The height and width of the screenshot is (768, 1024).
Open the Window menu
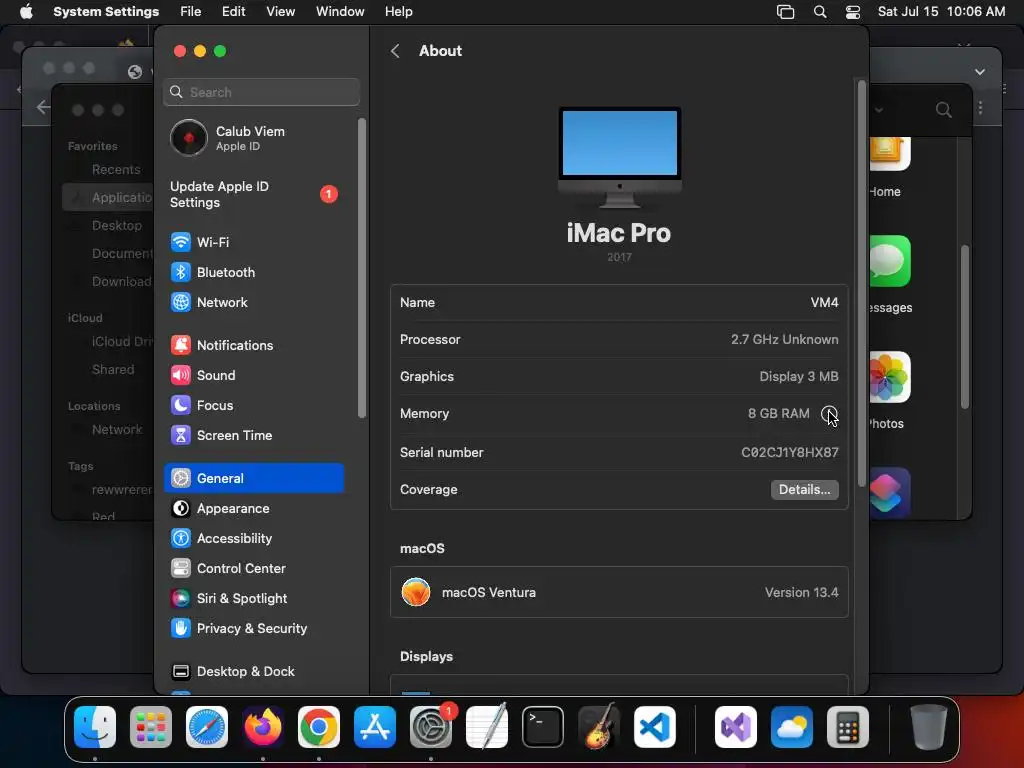point(340,11)
